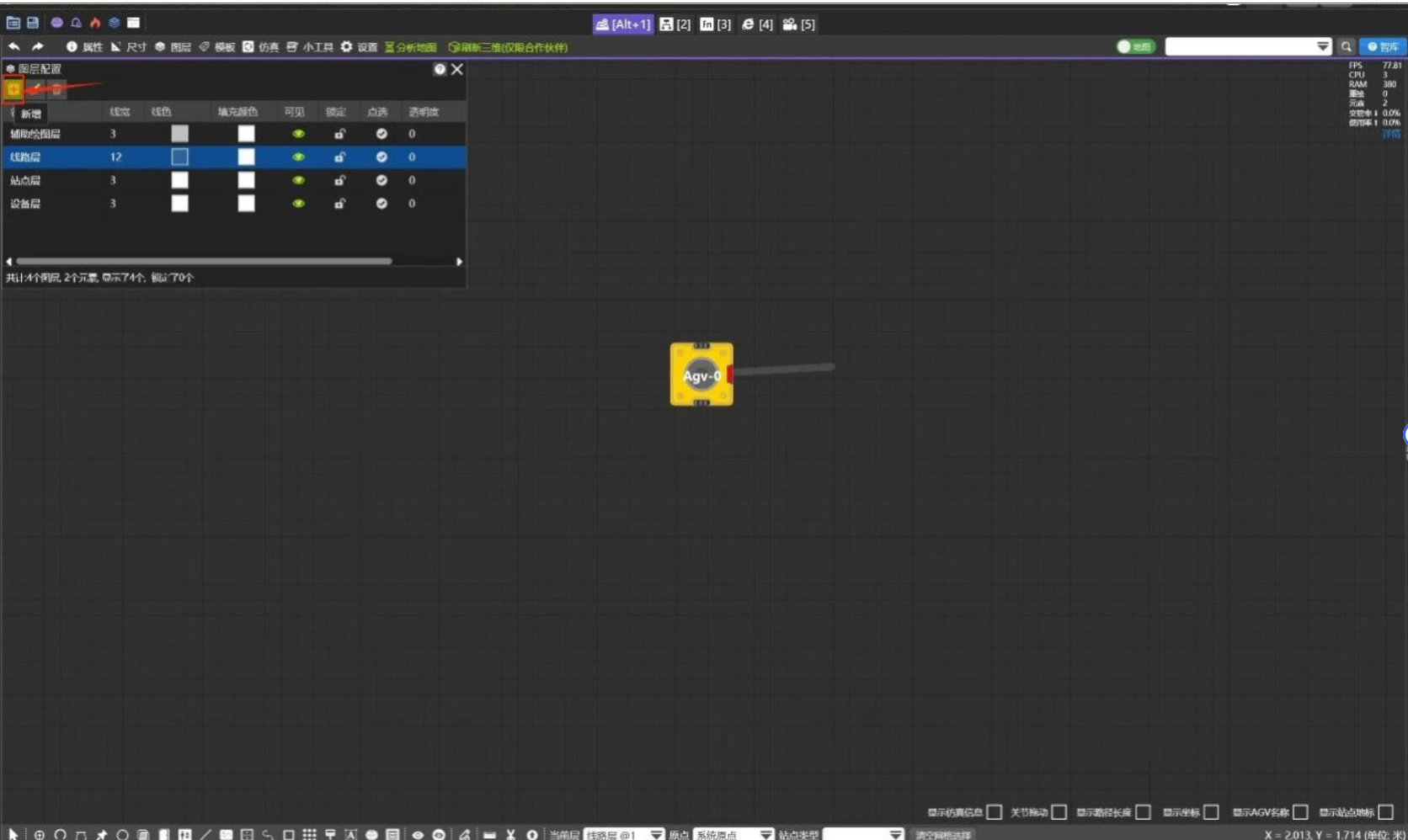This screenshot has height=840, width=1408.
Task: Open the origin (原点) dropdown
Action: (733, 834)
